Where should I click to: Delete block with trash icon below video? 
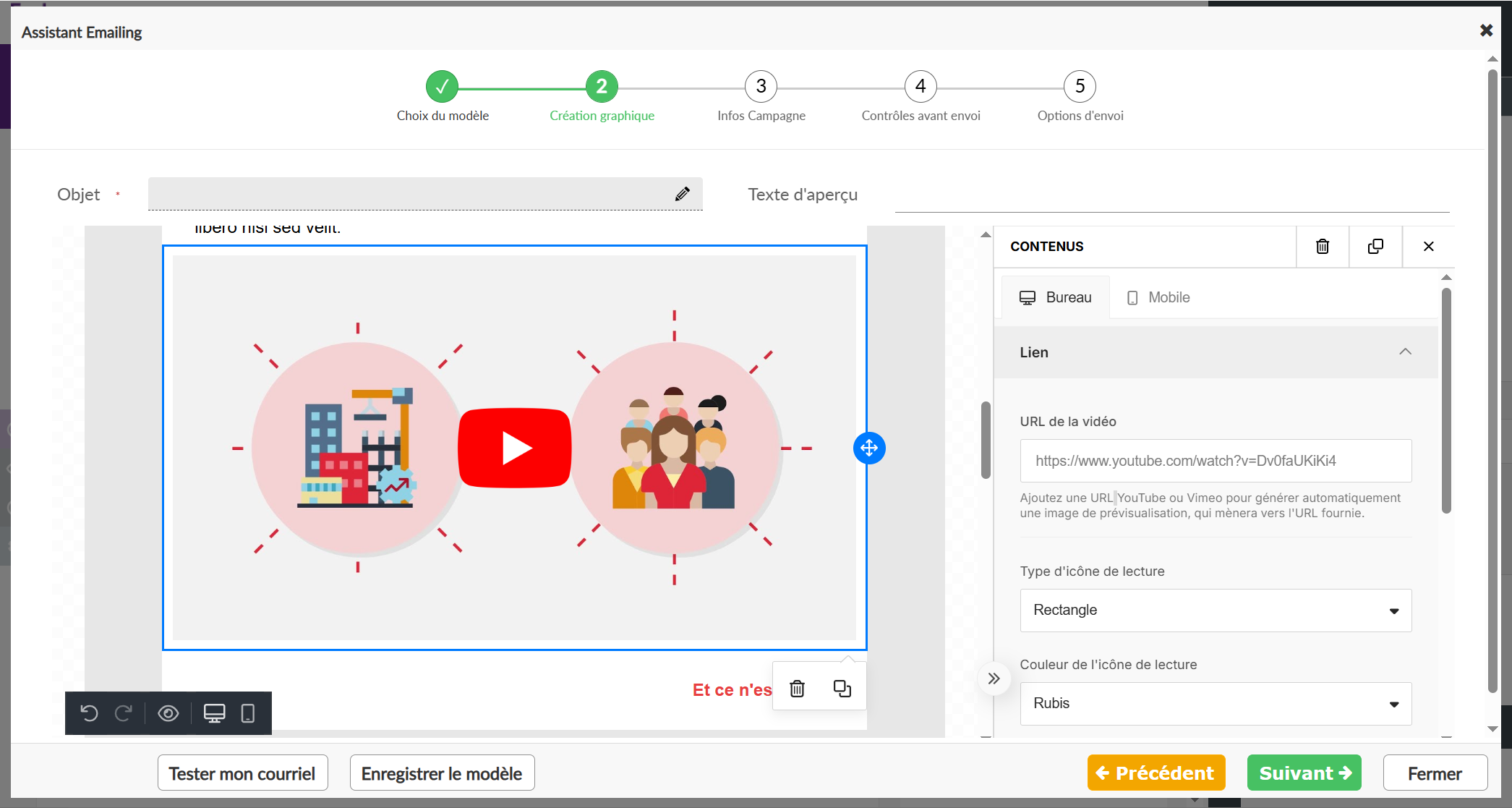click(x=797, y=689)
